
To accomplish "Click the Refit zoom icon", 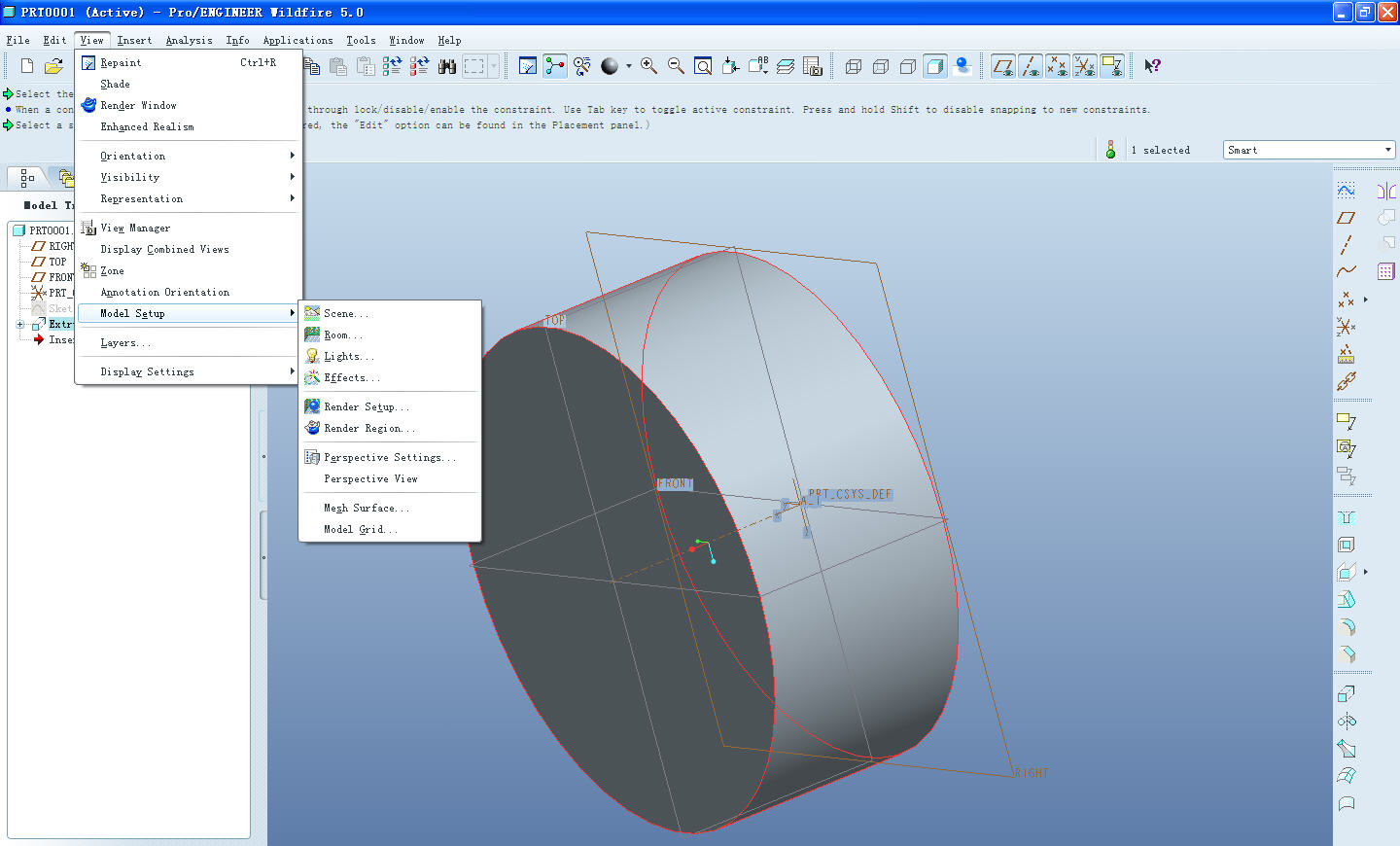I will pos(703,66).
